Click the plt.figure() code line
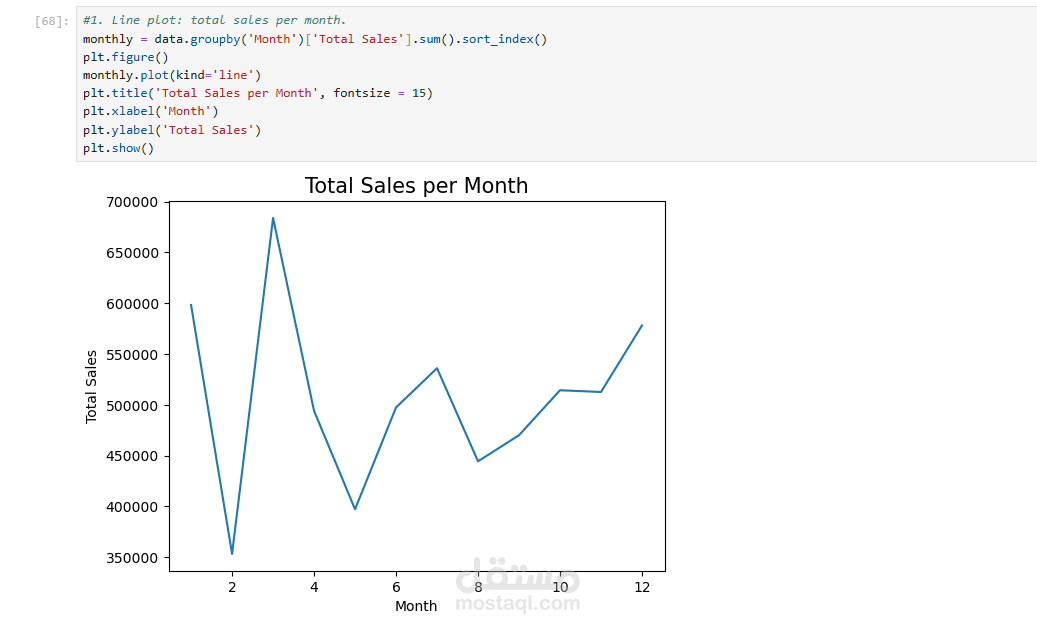1037x627 pixels. click(x=125, y=57)
